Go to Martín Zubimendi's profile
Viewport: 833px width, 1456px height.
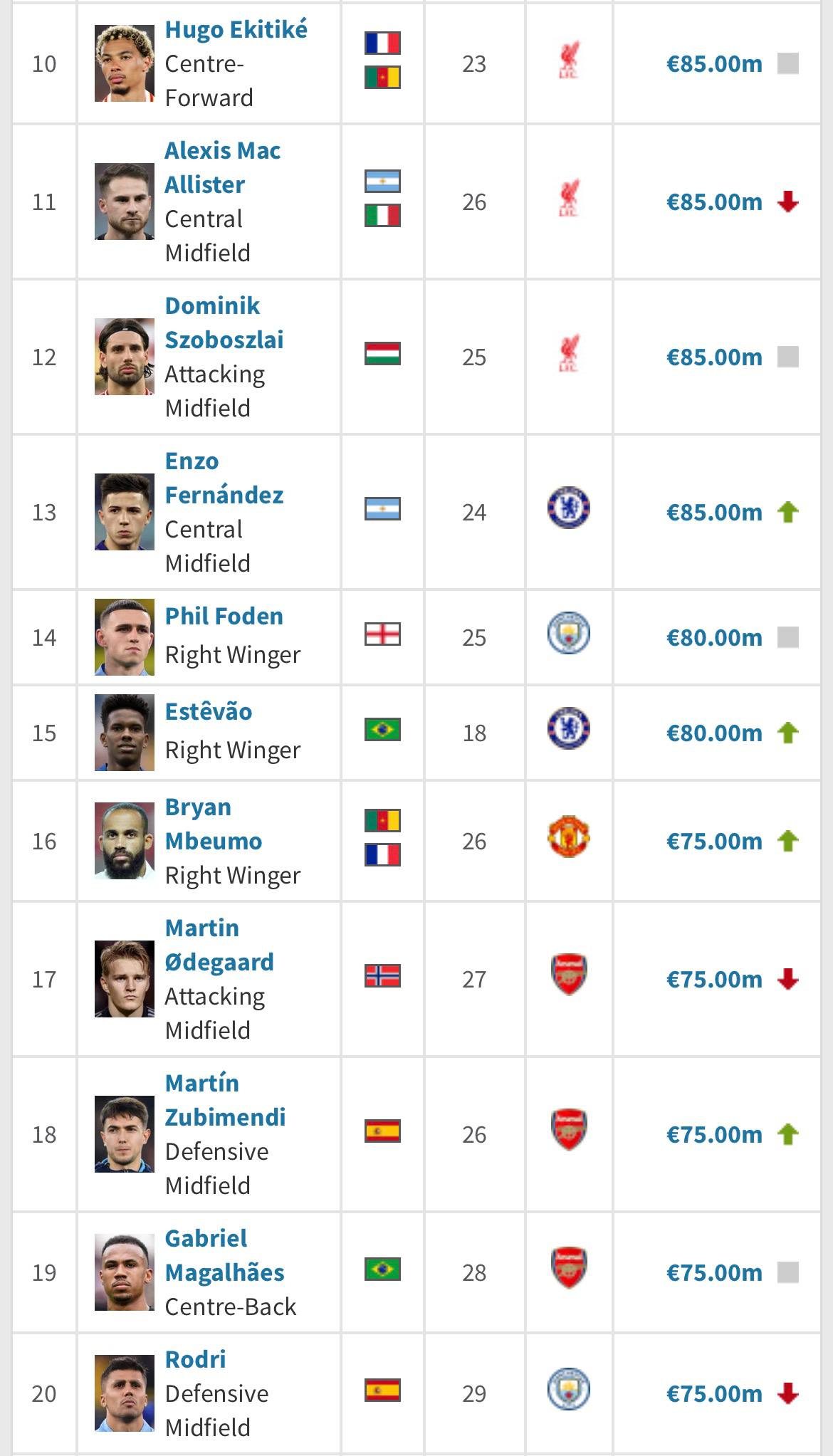pyautogui.click(x=224, y=1100)
